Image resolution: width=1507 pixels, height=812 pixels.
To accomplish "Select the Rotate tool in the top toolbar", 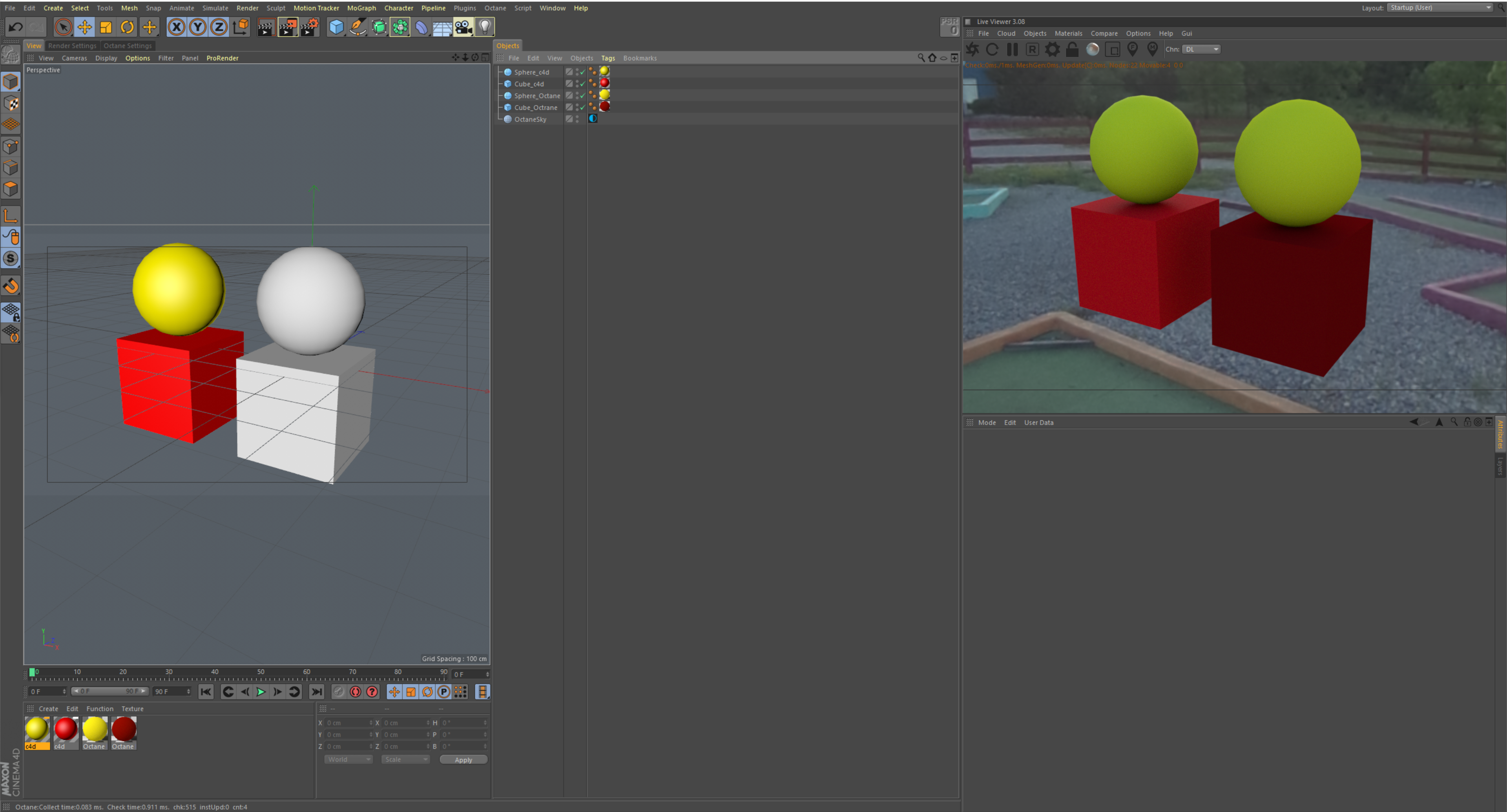I will pyautogui.click(x=127, y=27).
